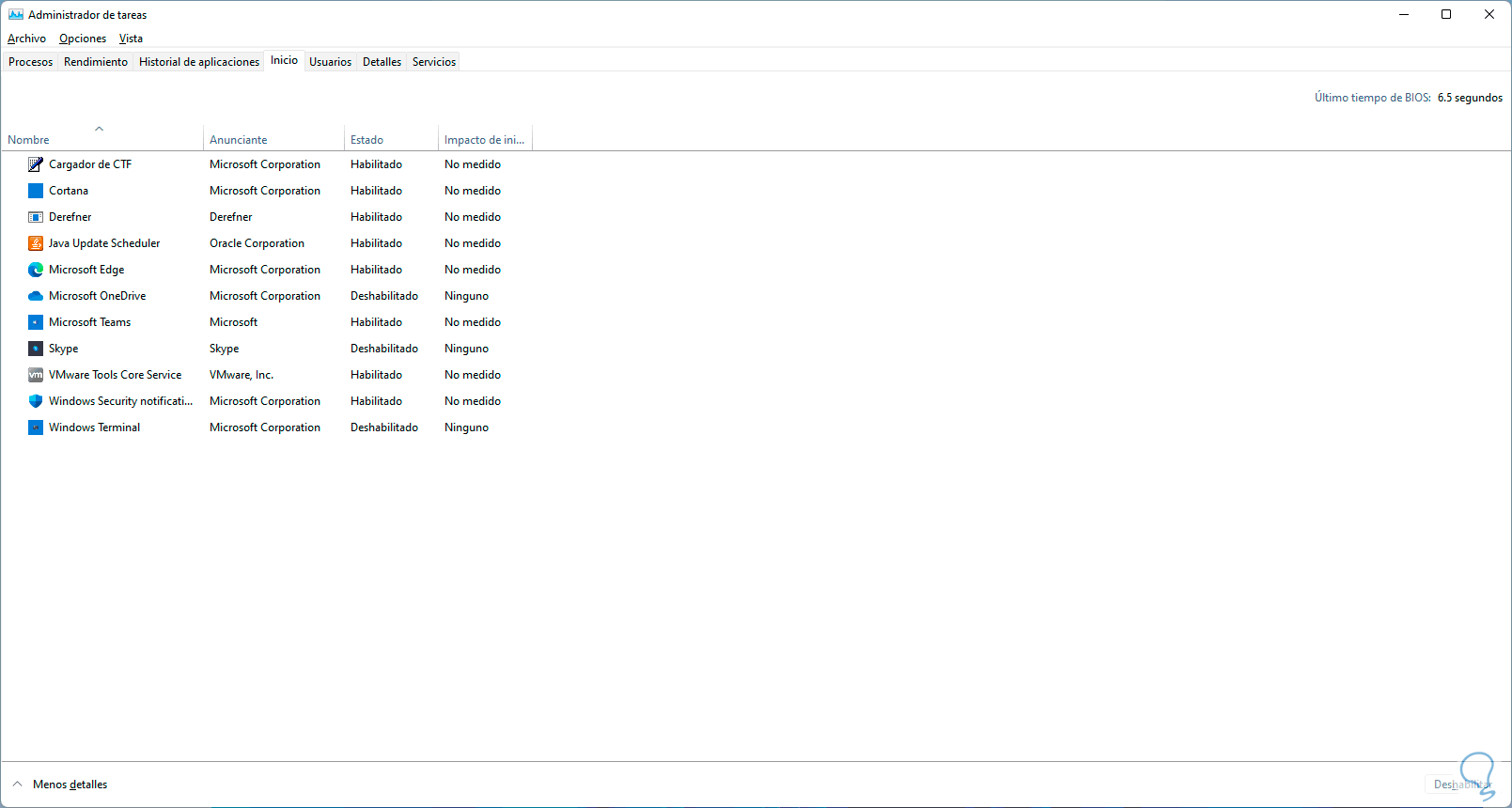The image size is (1512, 808).
Task: Click Oracle Corporation publisher cell
Action: point(257,243)
